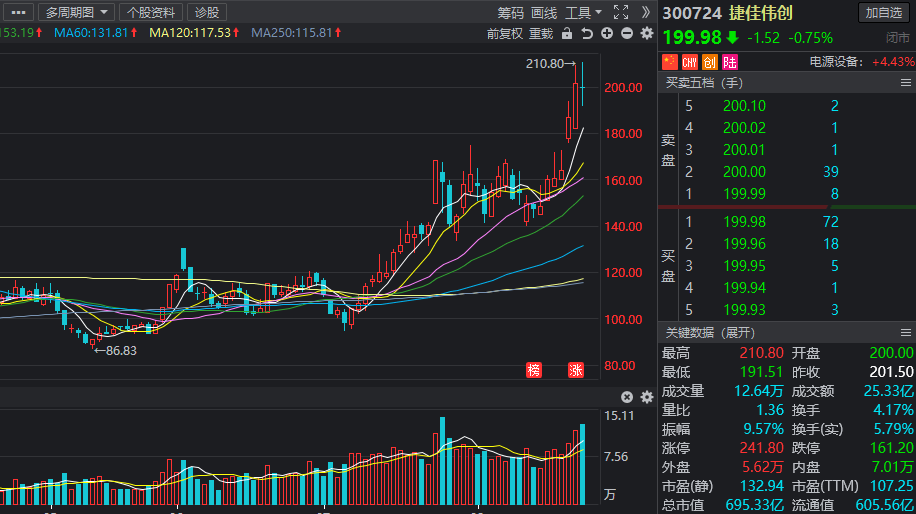Click buy level 4 price 199.94
916x514 pixels.
(744, 288)
